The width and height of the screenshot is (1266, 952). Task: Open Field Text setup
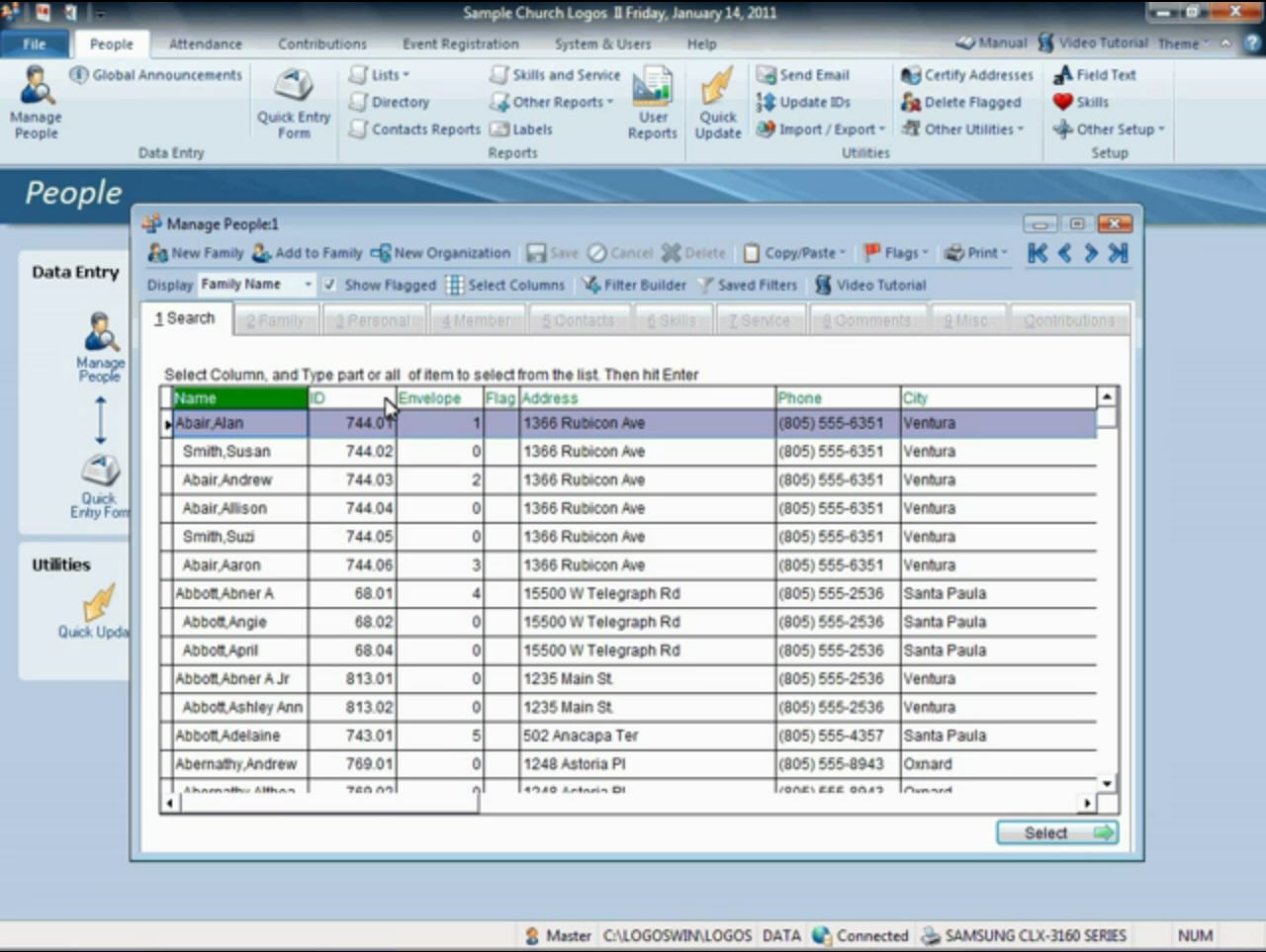click(x=1094, y=75)
